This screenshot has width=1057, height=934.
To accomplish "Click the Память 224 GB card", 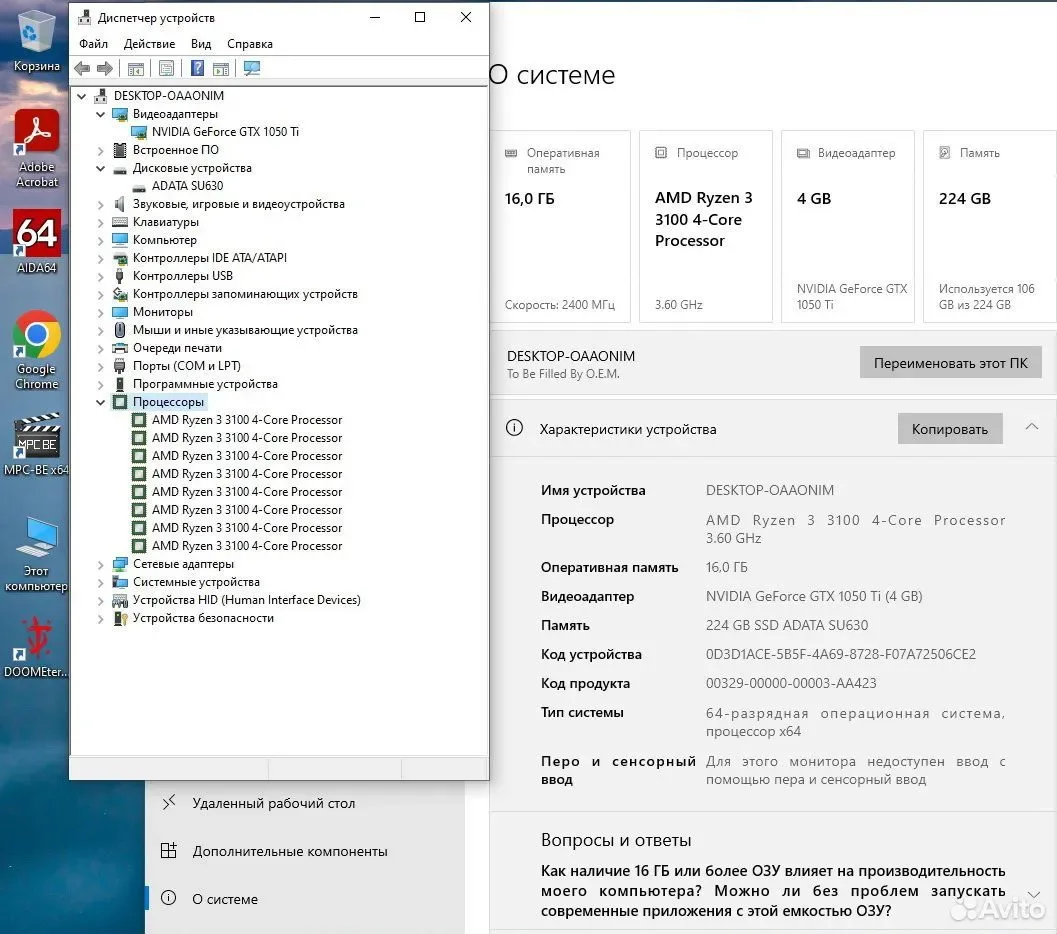I will [990, 226].
